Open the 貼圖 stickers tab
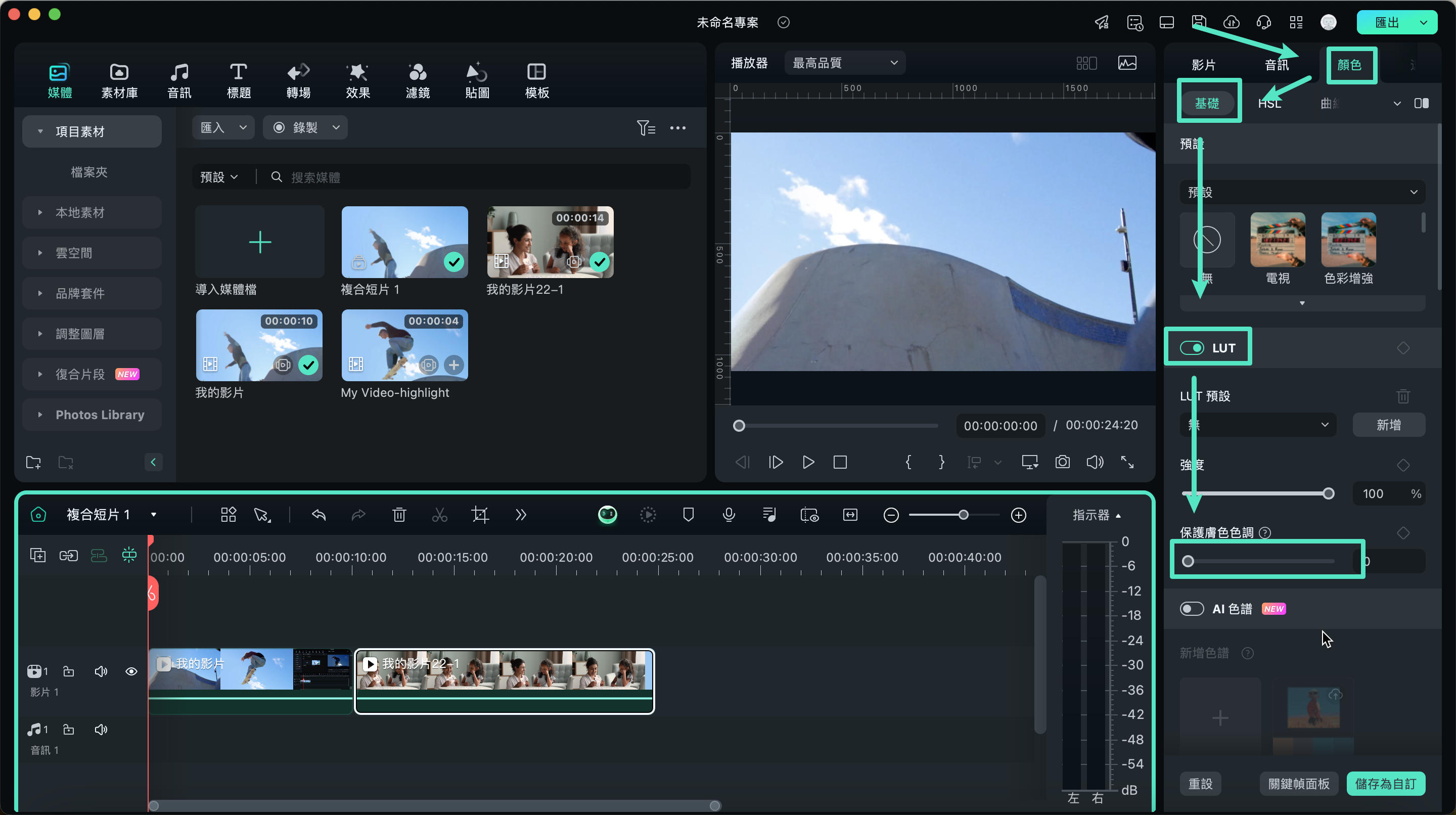Viewport: 1456px width, 815px height. [477, 81]
